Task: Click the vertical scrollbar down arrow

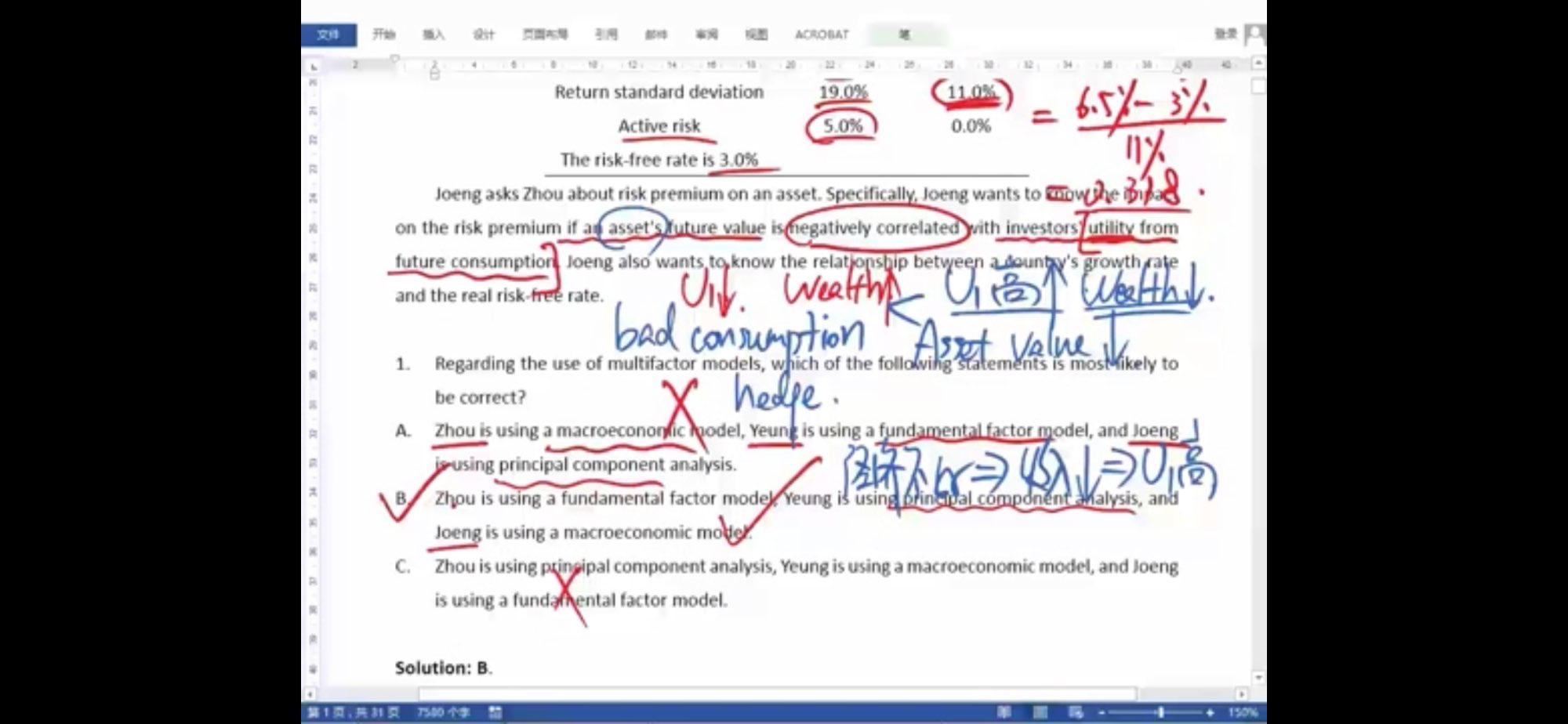Action: pos(1258,678)
